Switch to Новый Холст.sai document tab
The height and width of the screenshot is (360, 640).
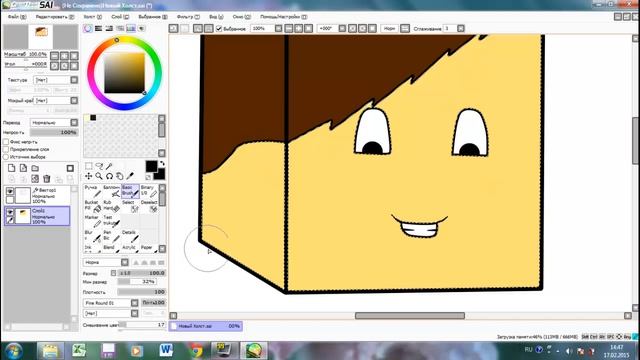click(206, 326)
